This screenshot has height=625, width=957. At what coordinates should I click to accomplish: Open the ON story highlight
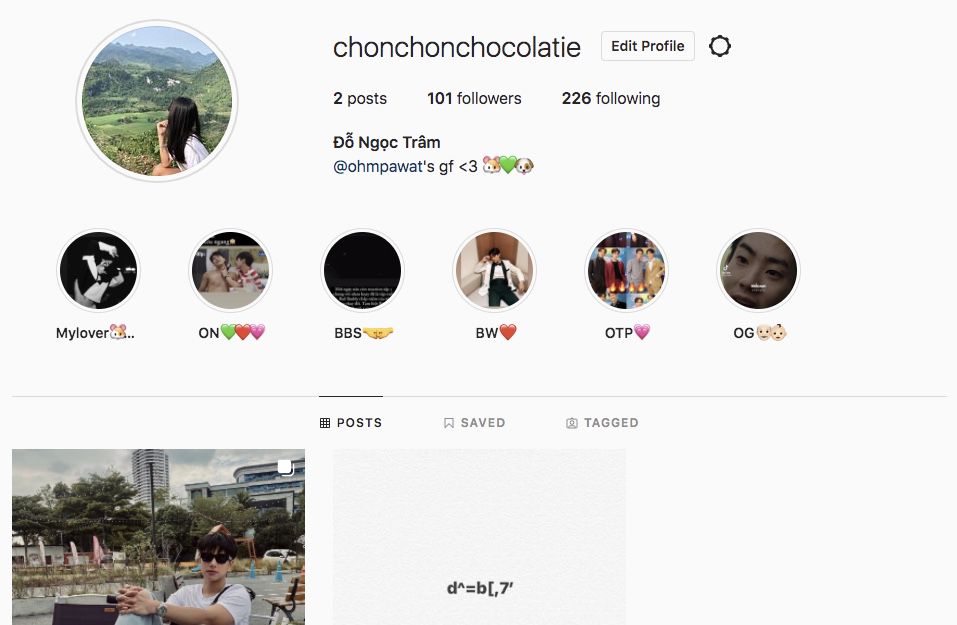(230, 270)
